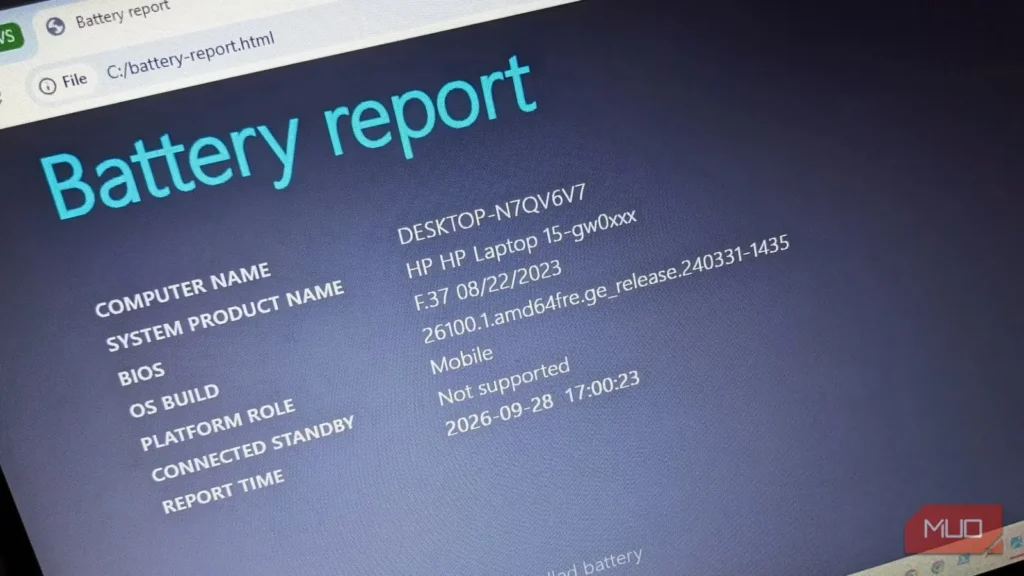Click the Mobile platform role value
1024x576 pixels.
tap(462, 360)
